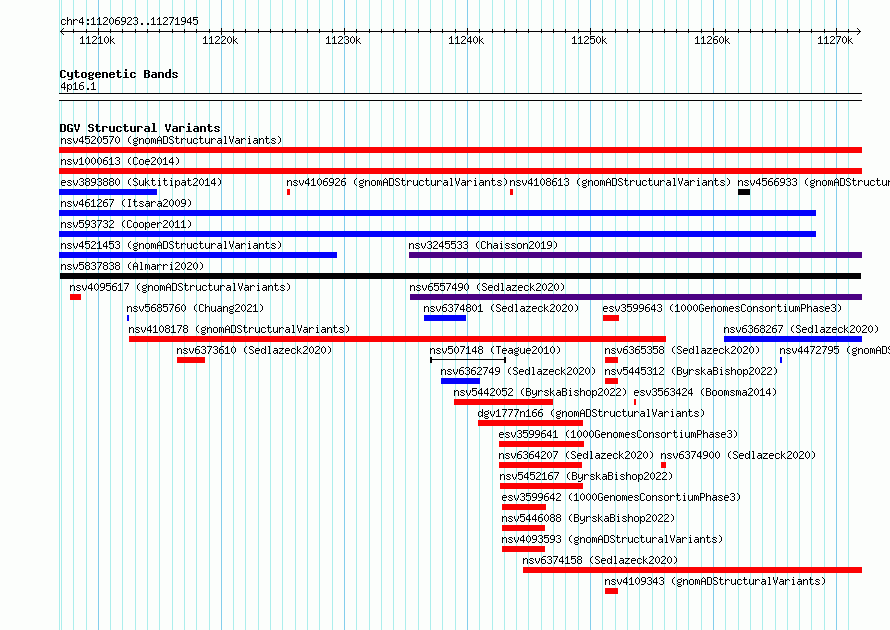Click the nsv4566933 variant label
This screenshot has height=630, width=890.
click(813, 182)
